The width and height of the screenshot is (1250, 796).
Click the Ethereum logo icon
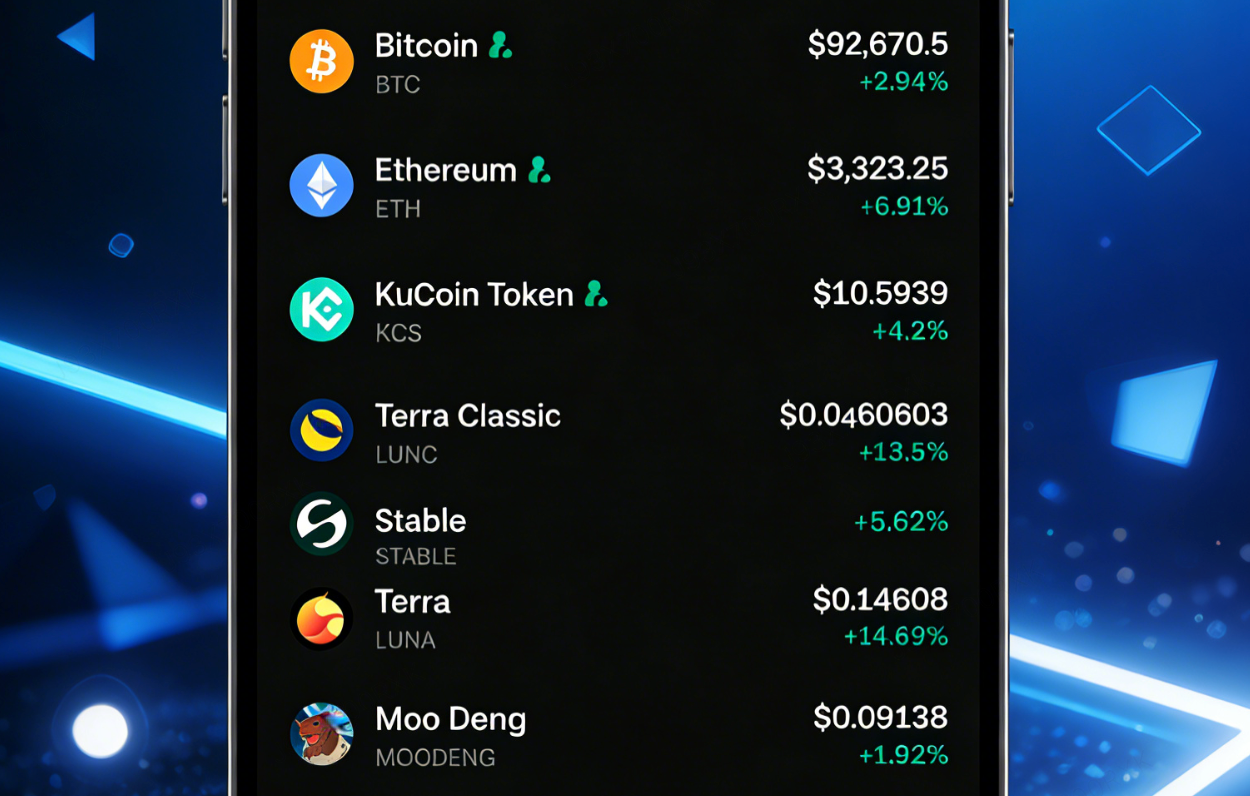click(320, 185)
